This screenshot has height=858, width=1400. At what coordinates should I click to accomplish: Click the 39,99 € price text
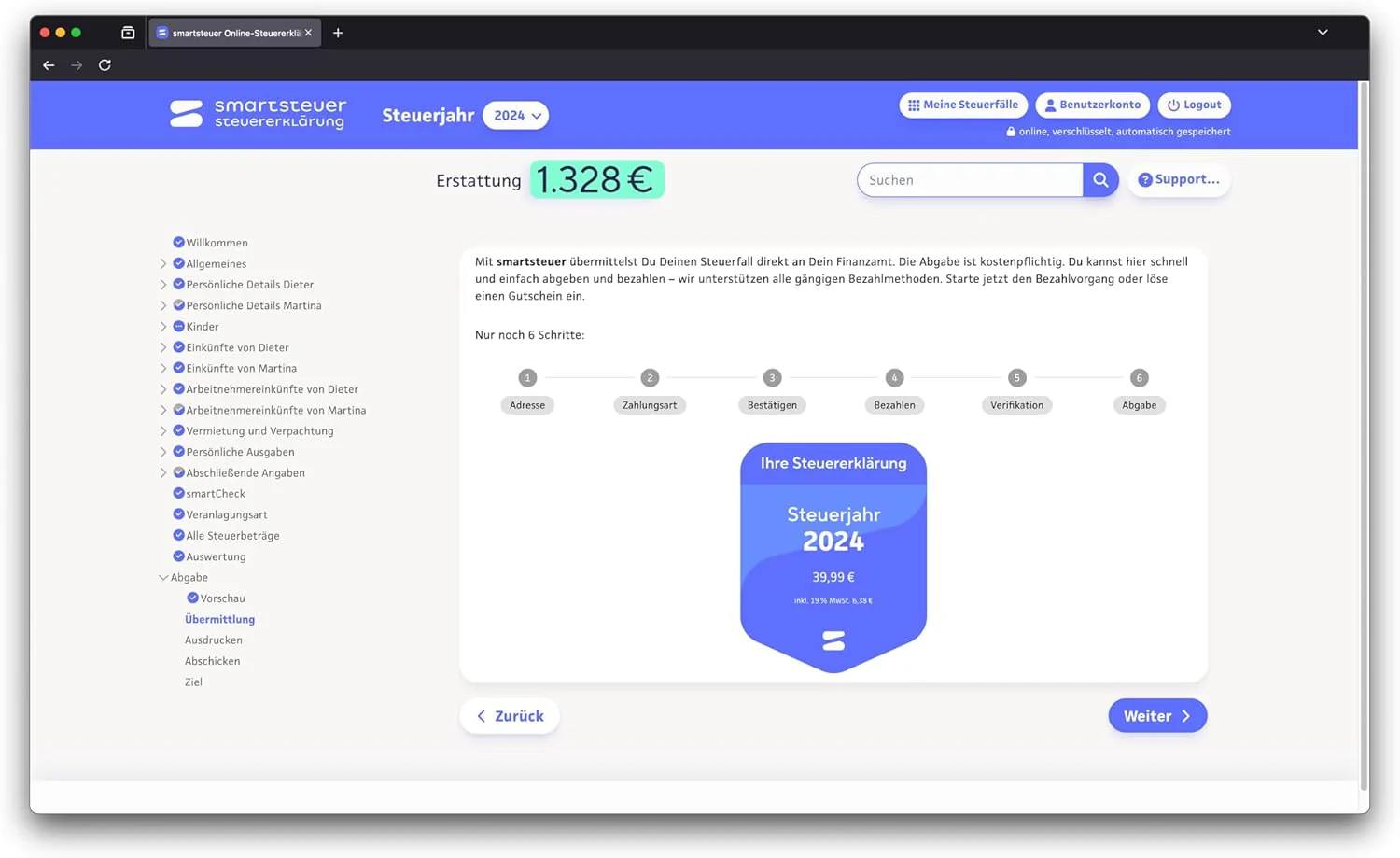(x=833, y=577)
